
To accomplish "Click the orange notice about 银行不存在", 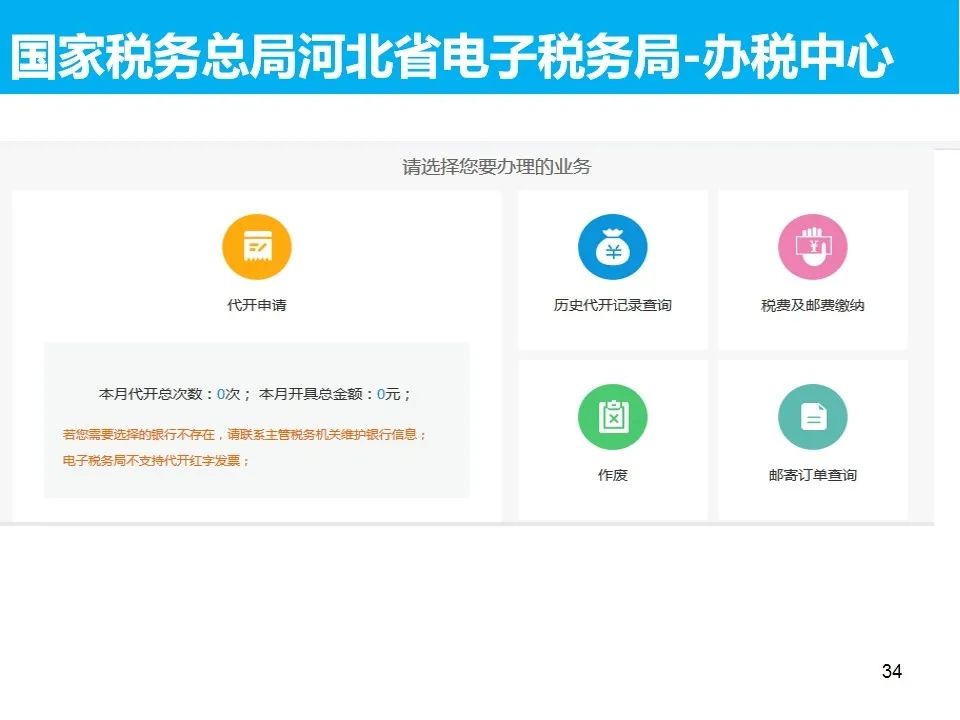I will 244,435.
